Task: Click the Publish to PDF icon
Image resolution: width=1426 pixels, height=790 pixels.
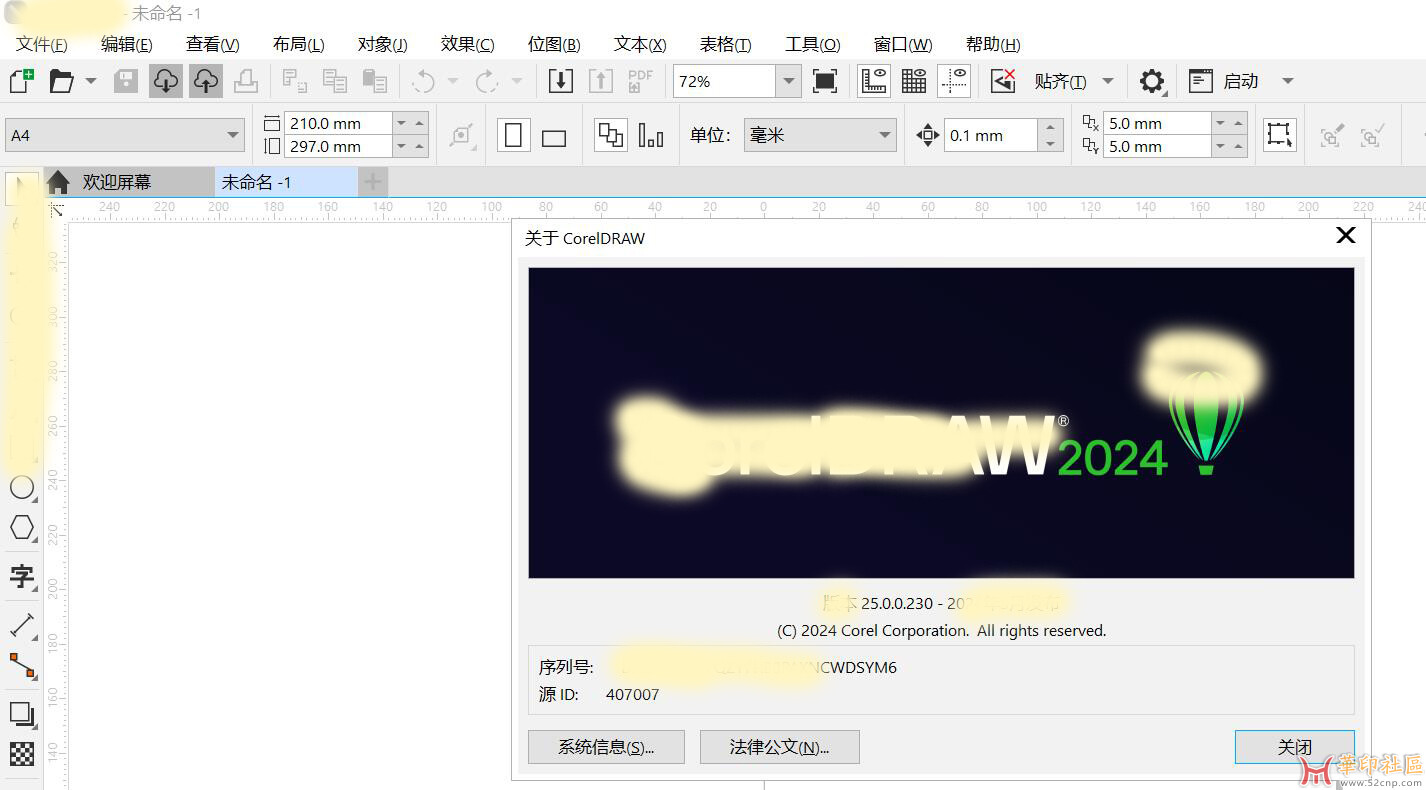Action: point(640,81)
